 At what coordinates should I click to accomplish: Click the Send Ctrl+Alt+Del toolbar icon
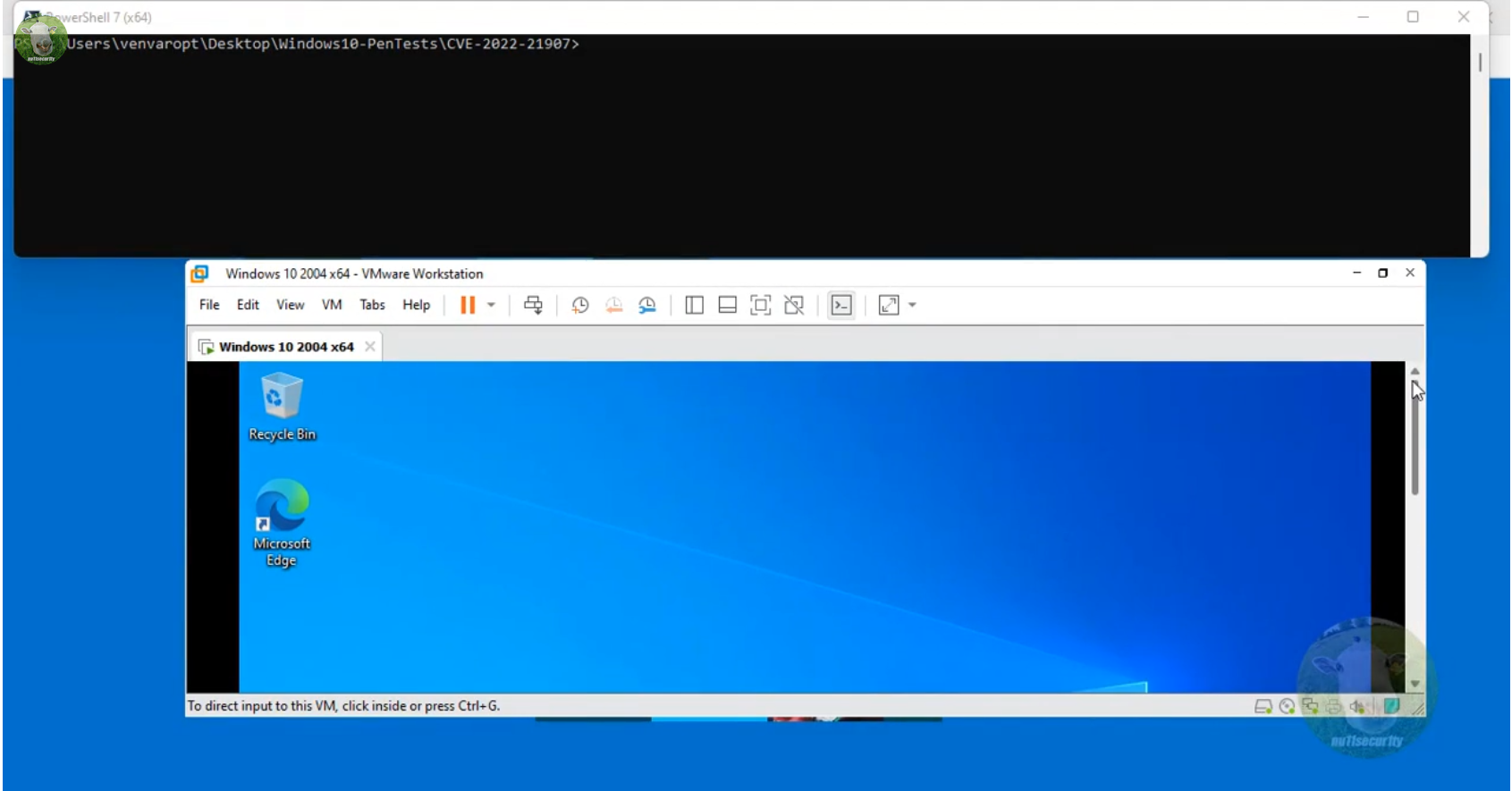(x=533, y=305)
